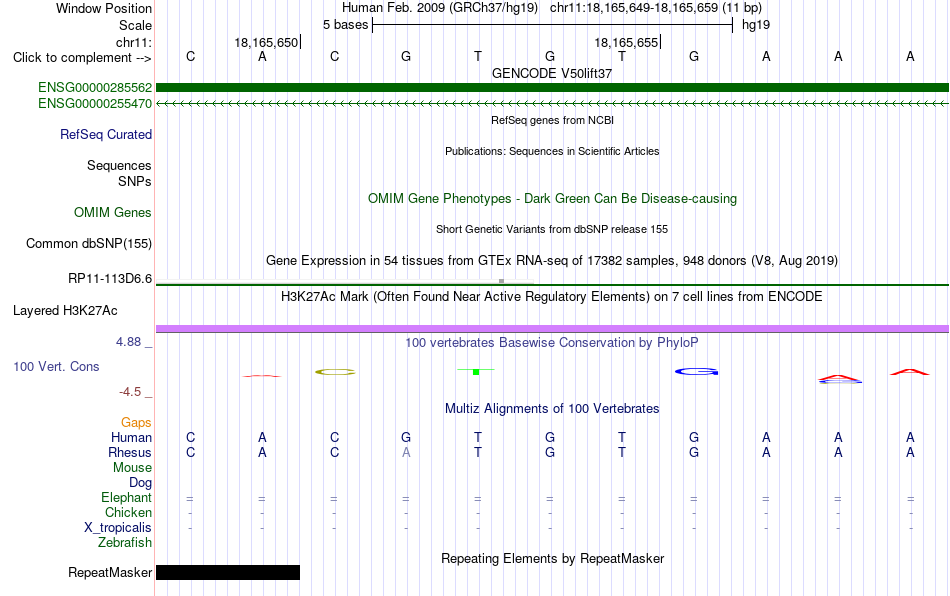Click the olive C conservation logo
The width and height of the screenshot is (950, 596).
[x=335, y=372]
